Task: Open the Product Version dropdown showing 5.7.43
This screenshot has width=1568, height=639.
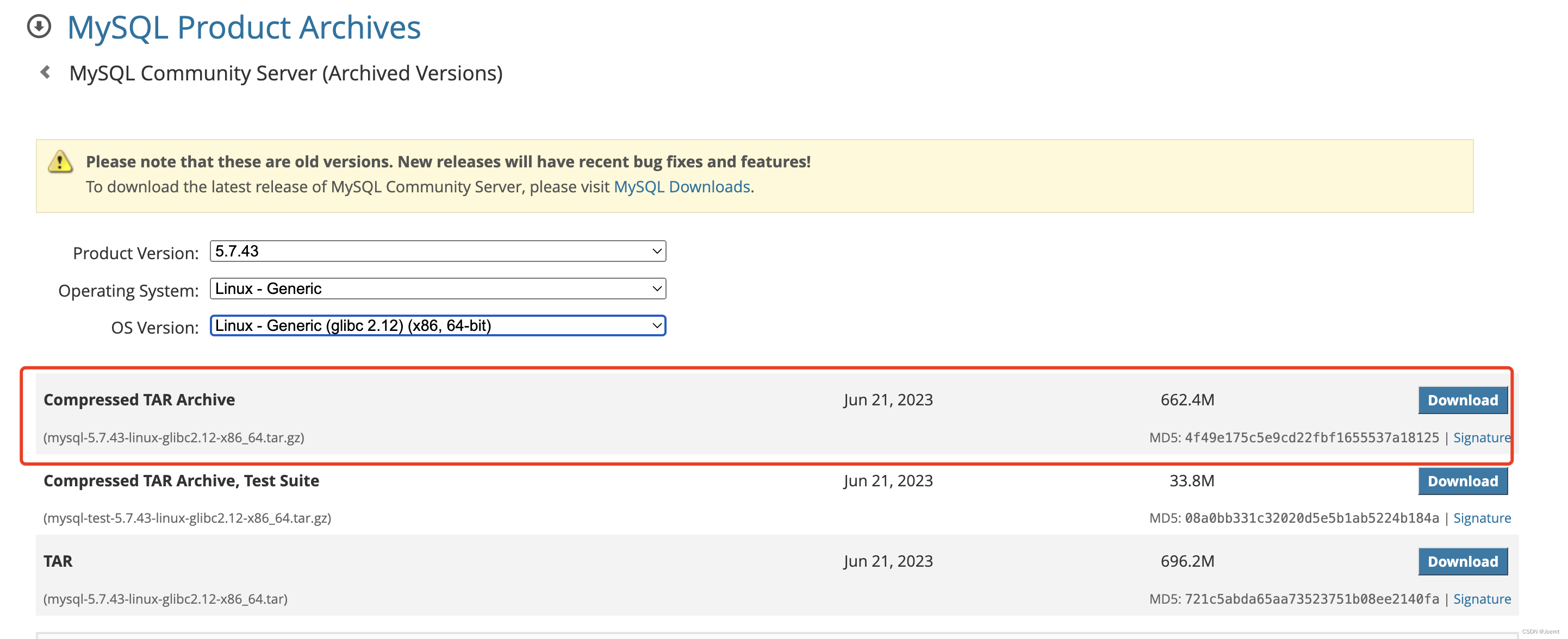Action: (438, 250)
